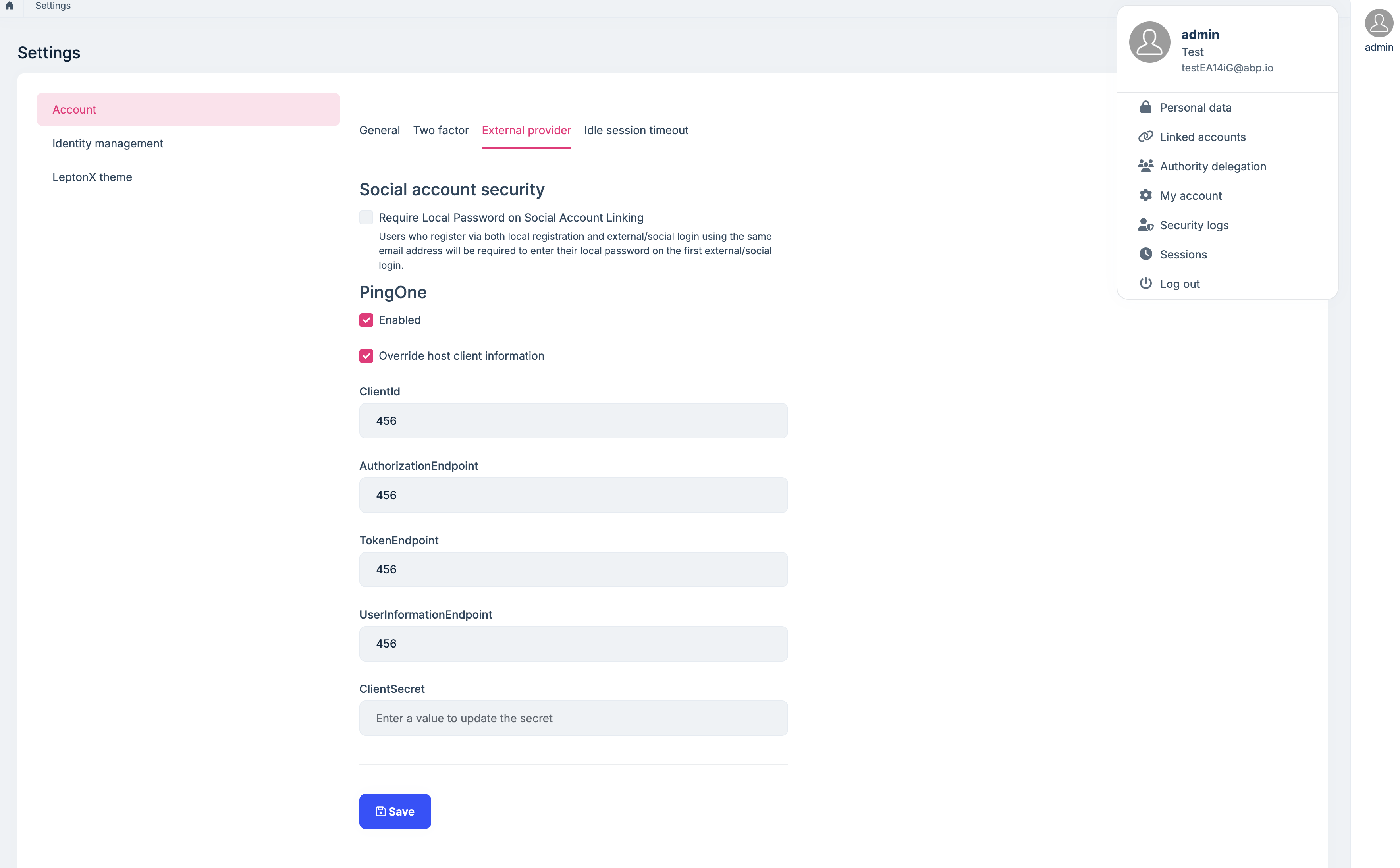
Task: Uncheck the PingOne Enabled checkbox
Action: (366, 320)
